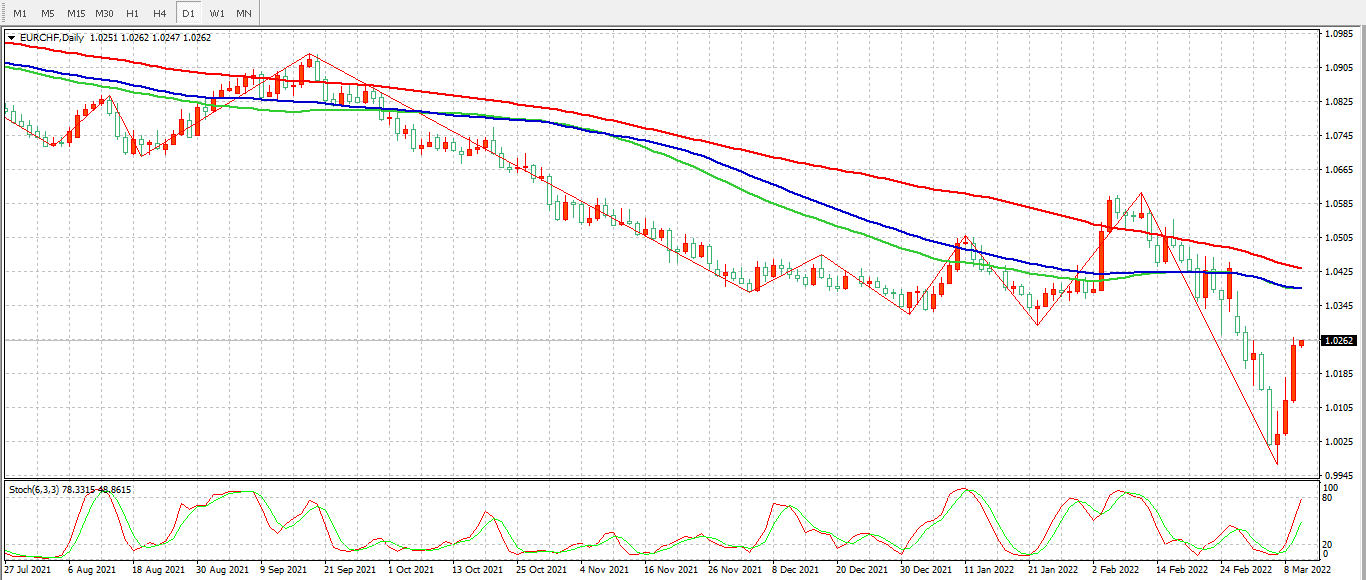
Task: Click the 2 Feb 2022 date label
Action: (x=1116, y=569)
